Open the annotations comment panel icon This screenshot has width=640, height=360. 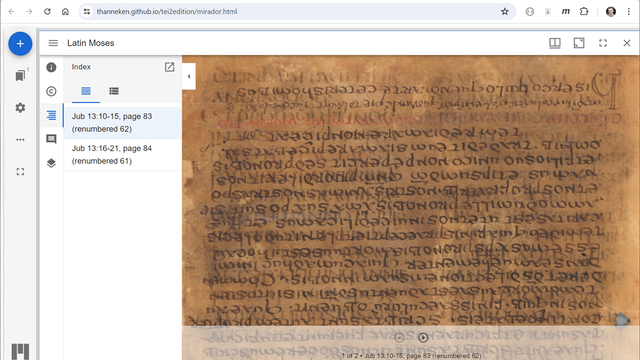click(x=51, y=139)
